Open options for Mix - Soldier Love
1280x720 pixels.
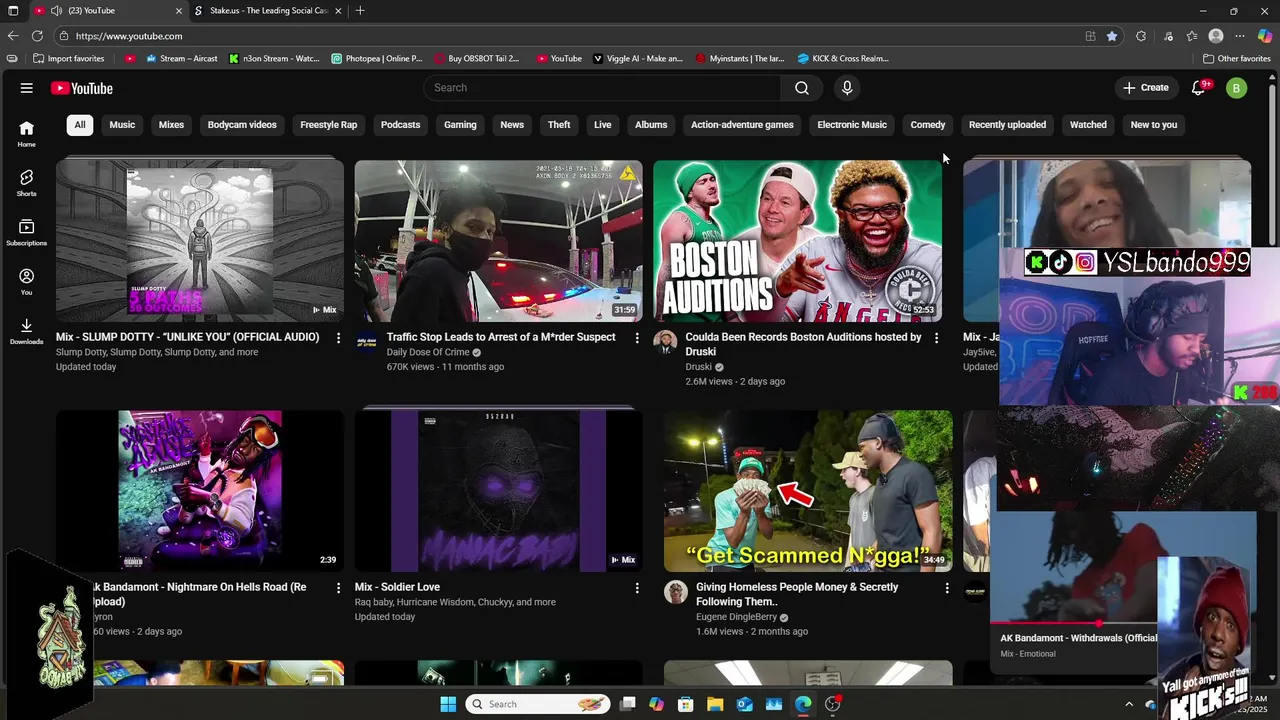click(637, 588)
